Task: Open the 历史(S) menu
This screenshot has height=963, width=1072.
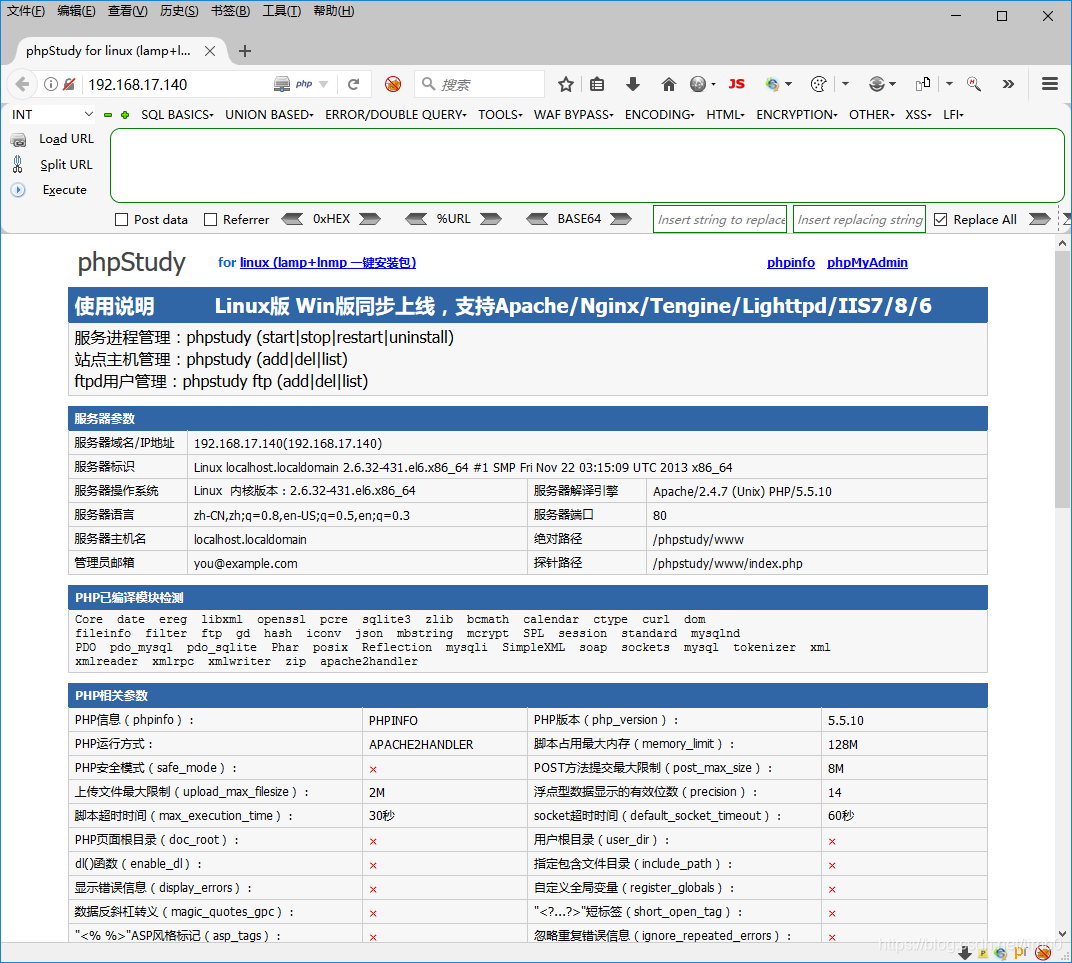Action: tap(179, 11)
